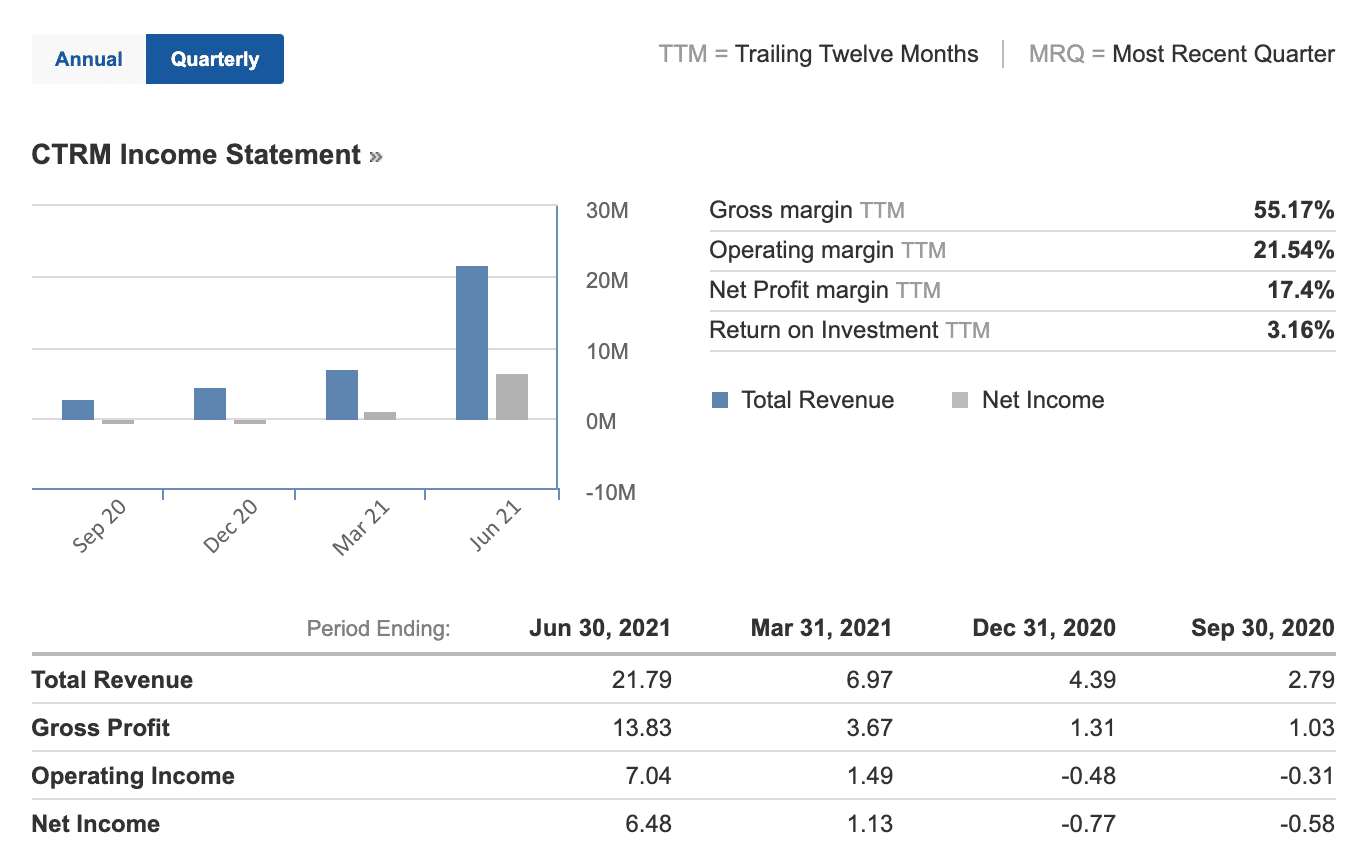The image size is (1356, 866).
Task: Click the 30M y-axis label
Action: click(608, 211)
